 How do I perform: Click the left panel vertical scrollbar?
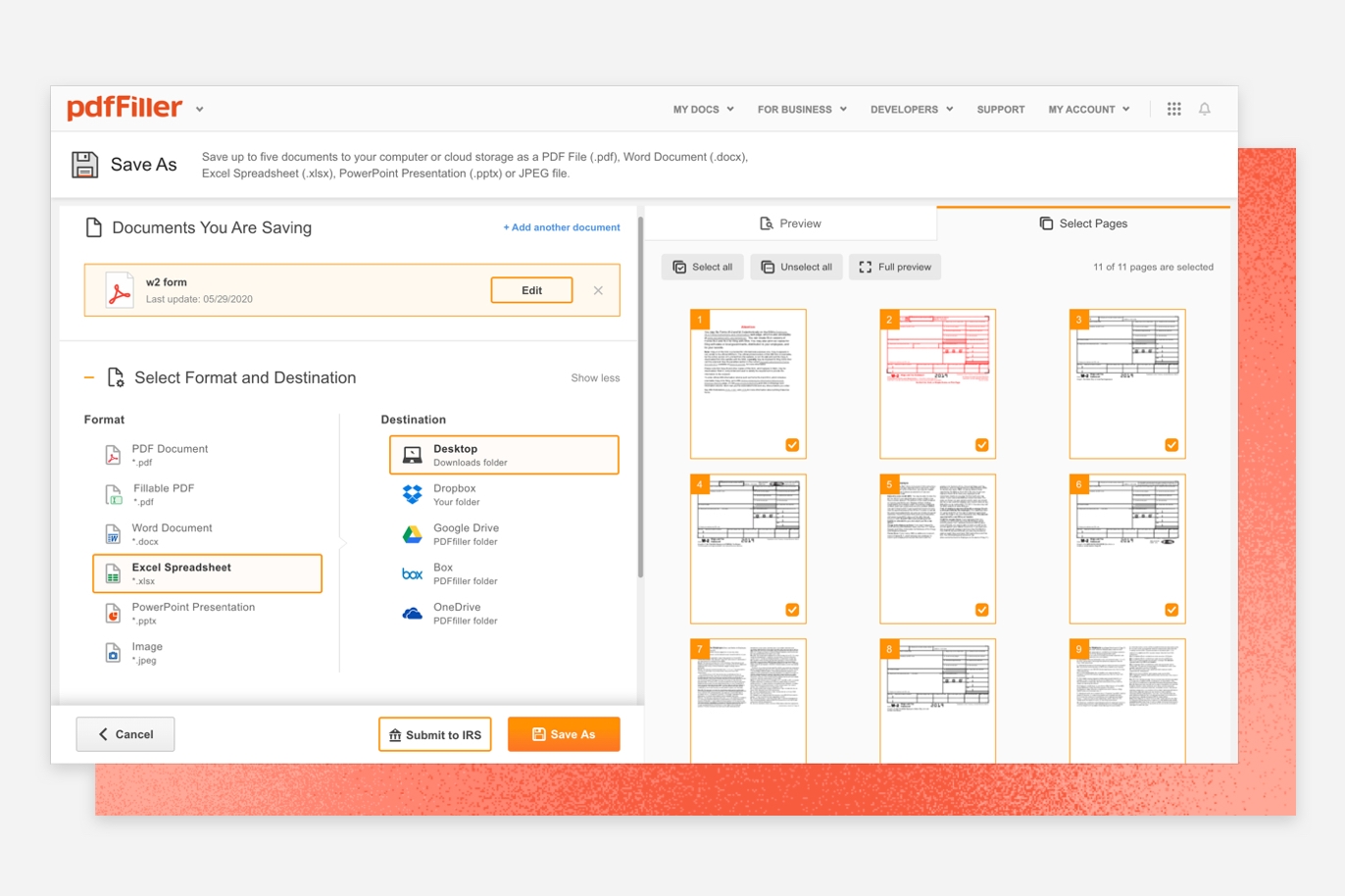640,397
